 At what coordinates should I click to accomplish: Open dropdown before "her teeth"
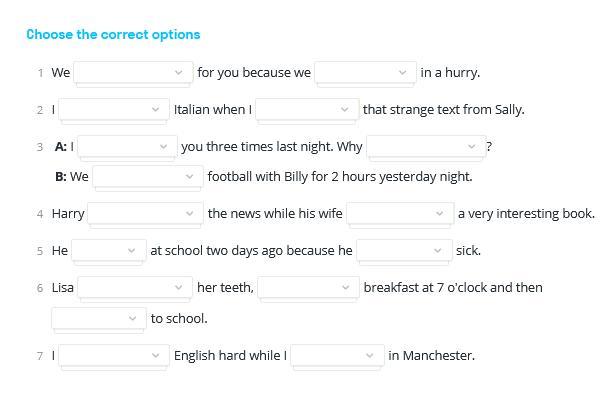pos(135,287)
